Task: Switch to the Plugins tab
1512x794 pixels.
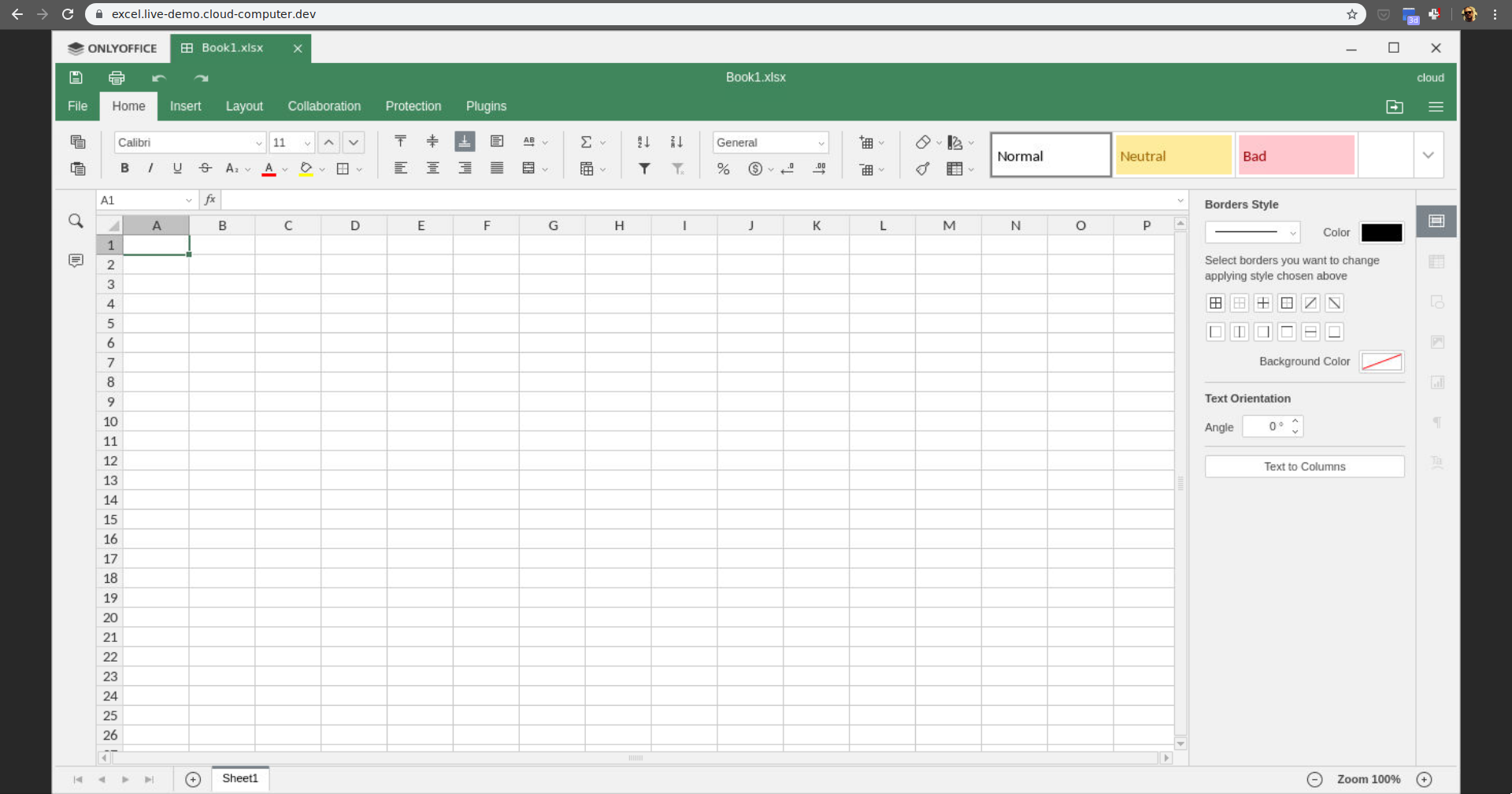Action: 486,106
